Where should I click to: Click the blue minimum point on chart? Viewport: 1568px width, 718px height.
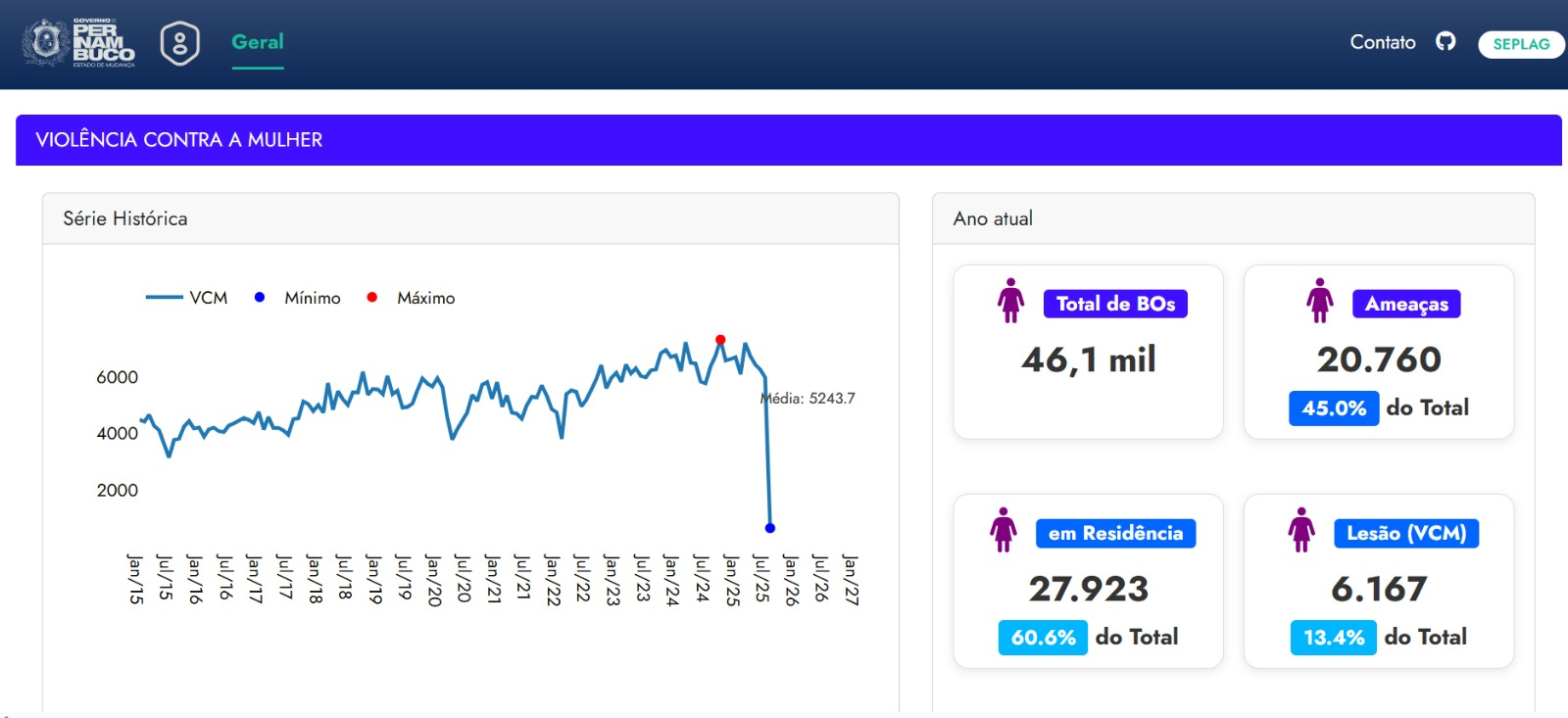tap(770, 528)
